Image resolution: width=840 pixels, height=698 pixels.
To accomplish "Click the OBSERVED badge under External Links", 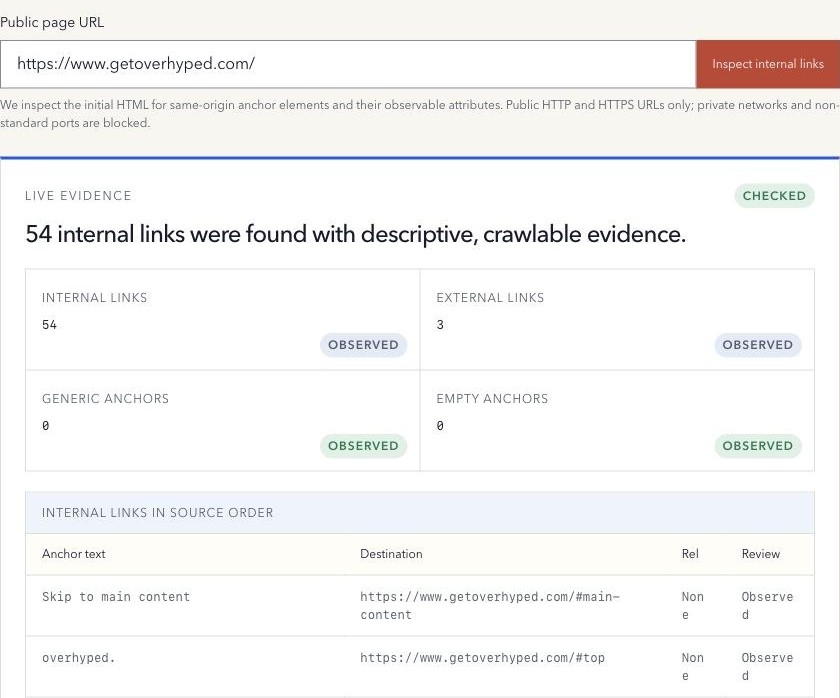I will pyautogui.click(x=758, y=344).
